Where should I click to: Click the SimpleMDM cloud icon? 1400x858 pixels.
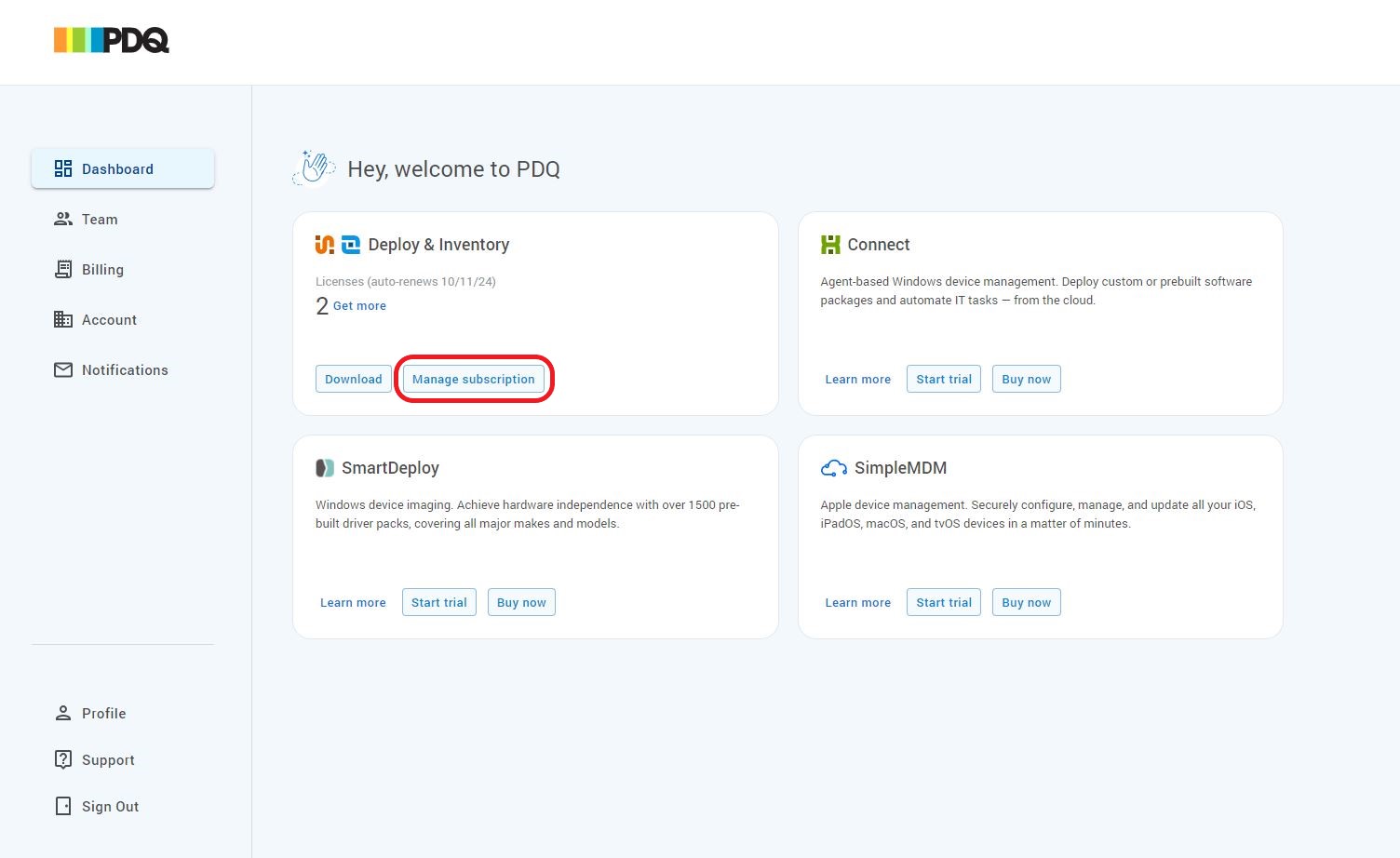click(834, 468)
